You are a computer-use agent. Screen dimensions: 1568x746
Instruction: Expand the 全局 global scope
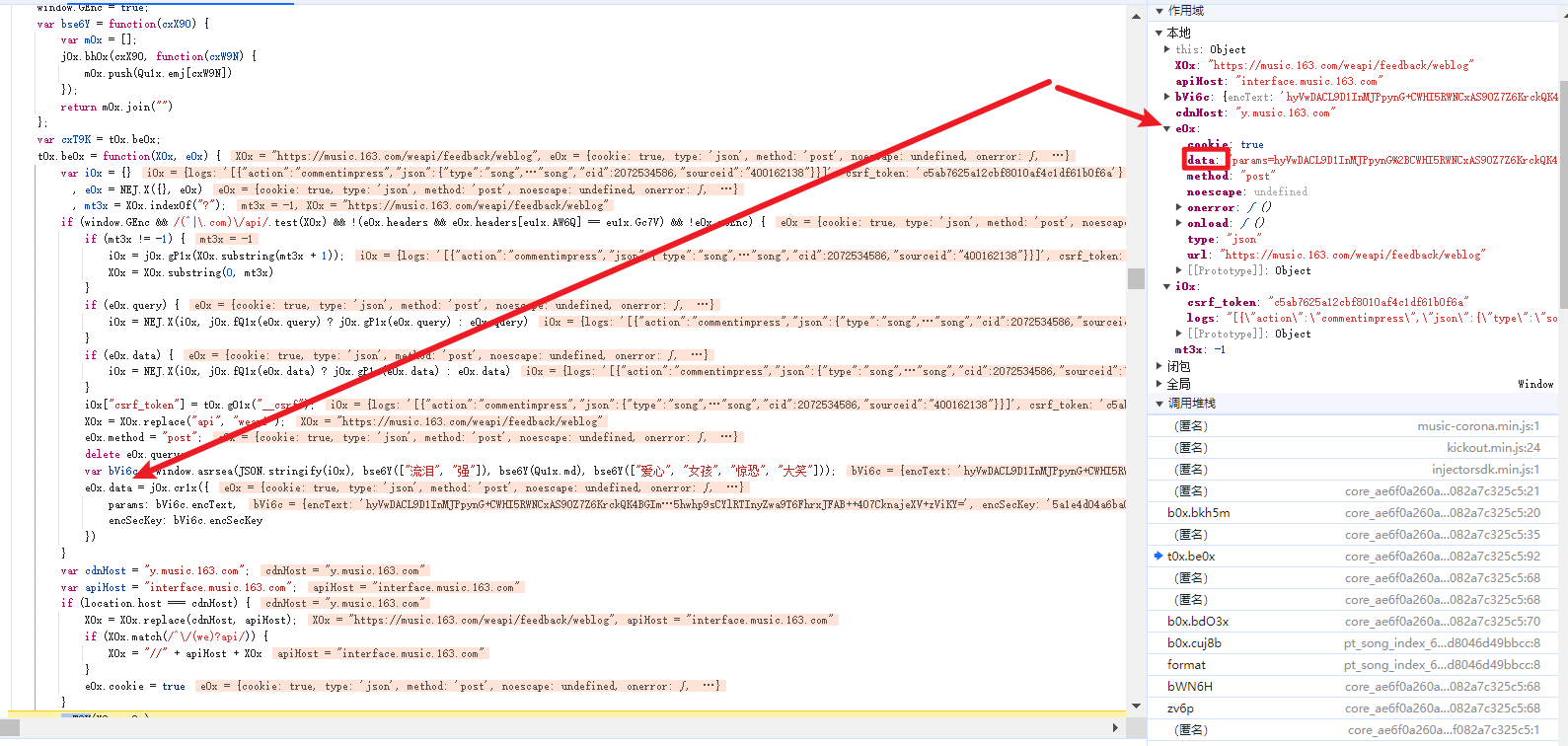1159,384
